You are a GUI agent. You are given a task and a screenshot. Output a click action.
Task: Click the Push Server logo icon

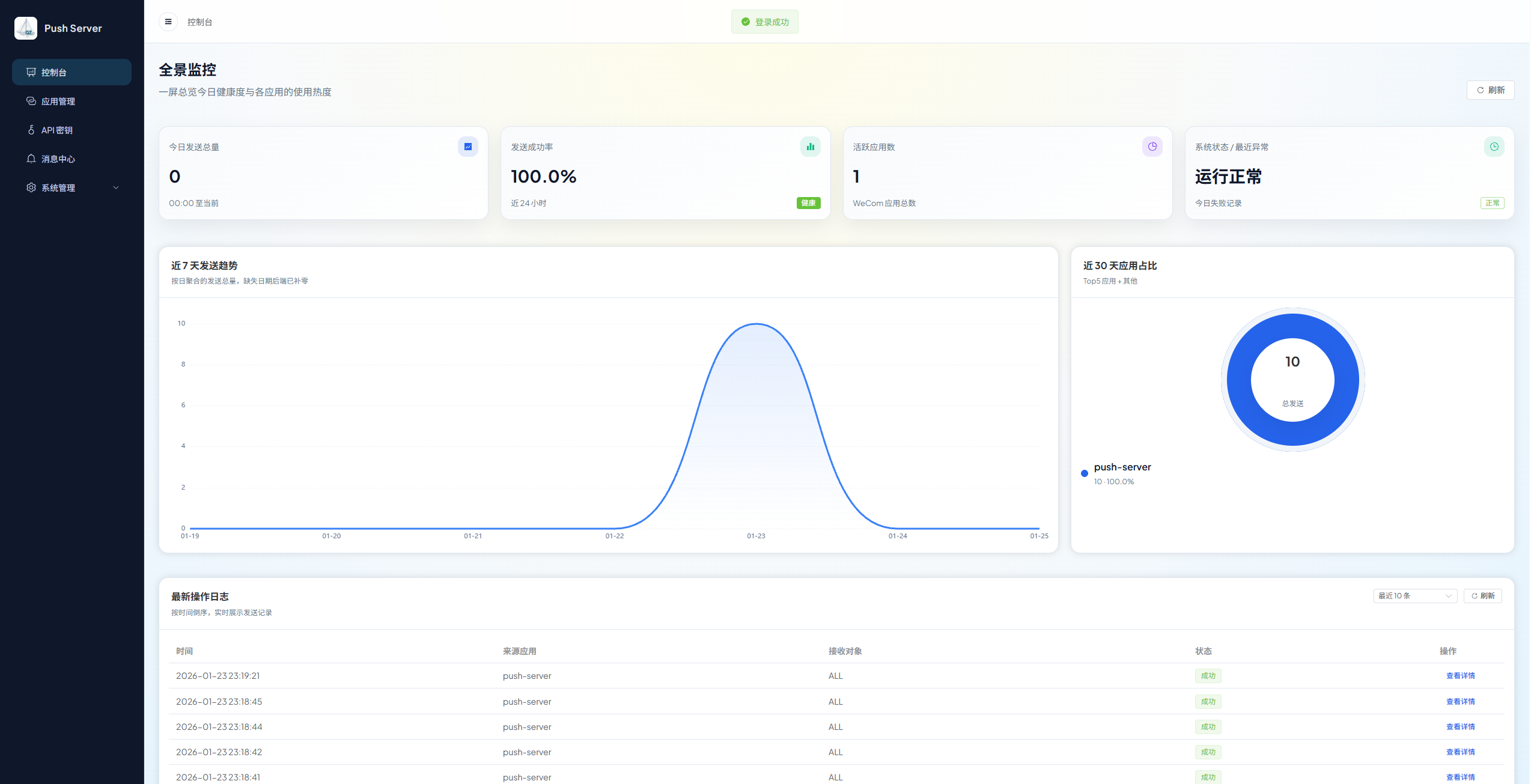(x=26, y=28)
